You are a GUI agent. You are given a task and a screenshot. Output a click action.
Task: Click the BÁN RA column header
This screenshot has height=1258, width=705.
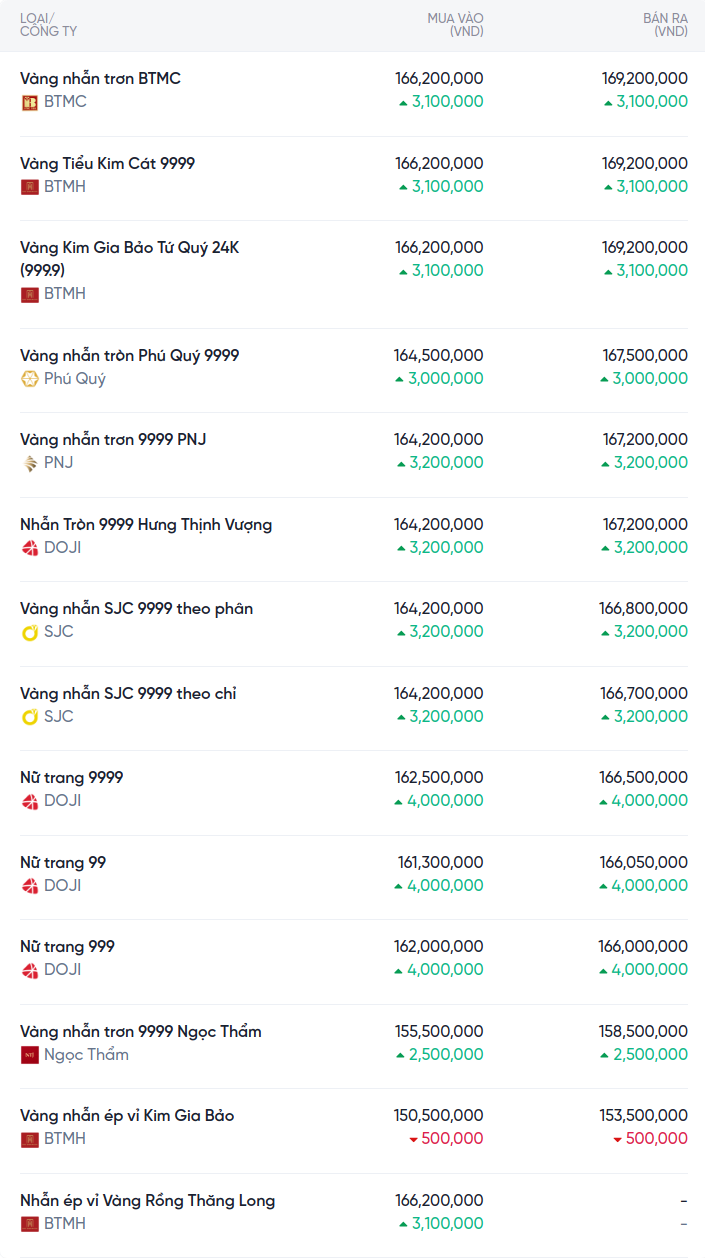[665, 25]
